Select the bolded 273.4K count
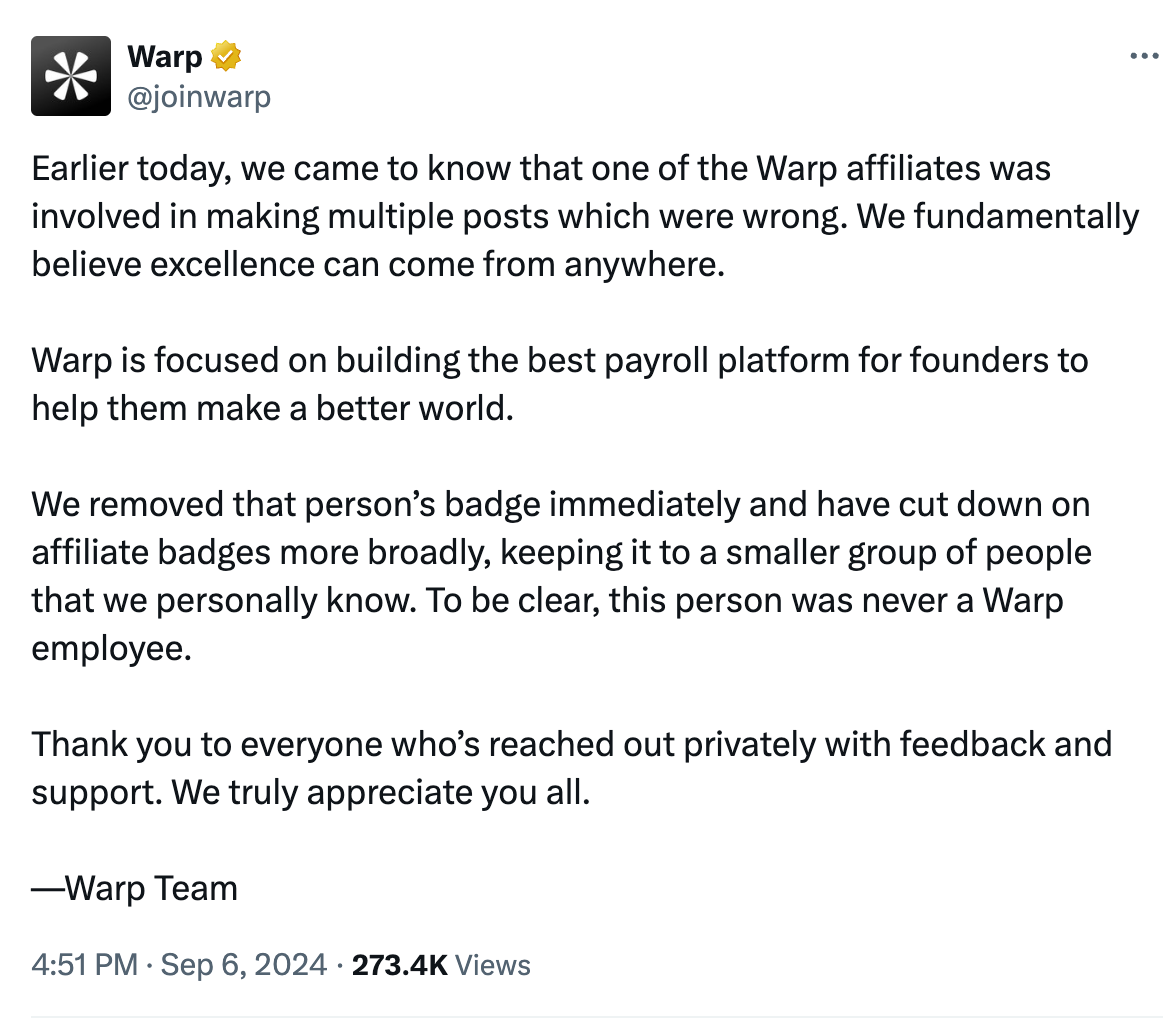 tap(400, 965)
